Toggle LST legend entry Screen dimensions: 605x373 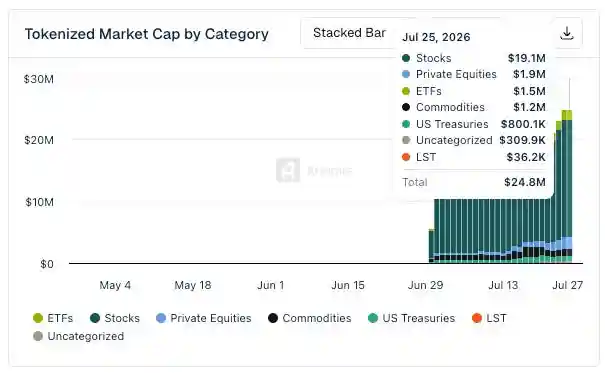coord(489,318)
